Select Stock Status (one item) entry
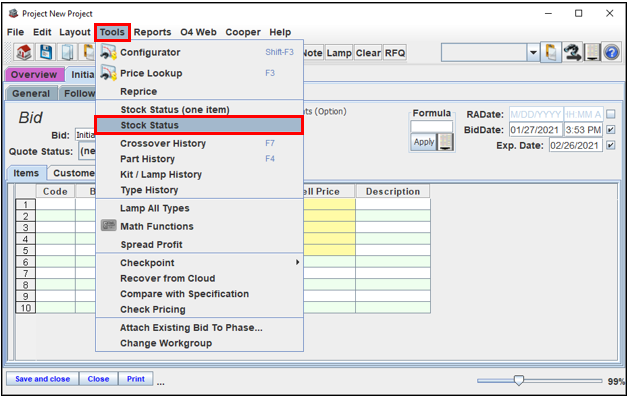Image resolution: width=629 pixels, height=399 pixels. [x=199, y=109]
